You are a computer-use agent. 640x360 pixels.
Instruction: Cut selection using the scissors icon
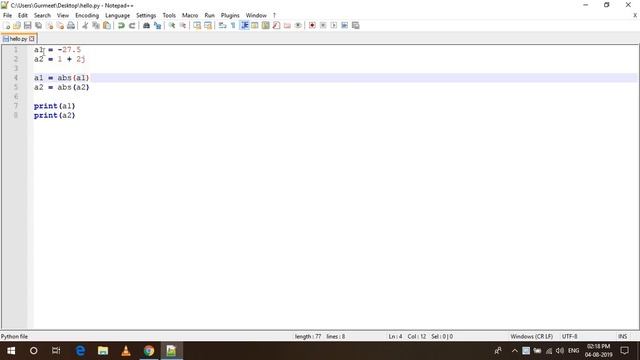pos(85,25)
